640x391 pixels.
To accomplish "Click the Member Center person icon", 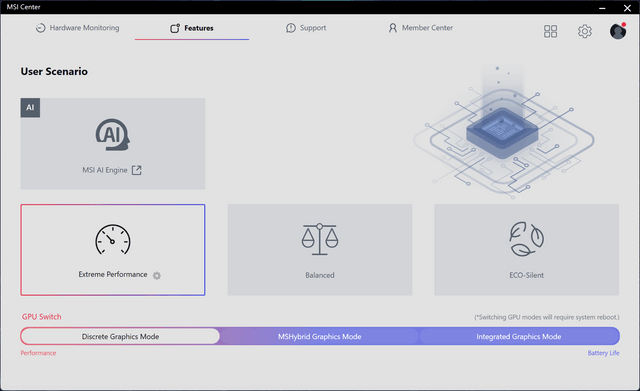I will [393, 28].
